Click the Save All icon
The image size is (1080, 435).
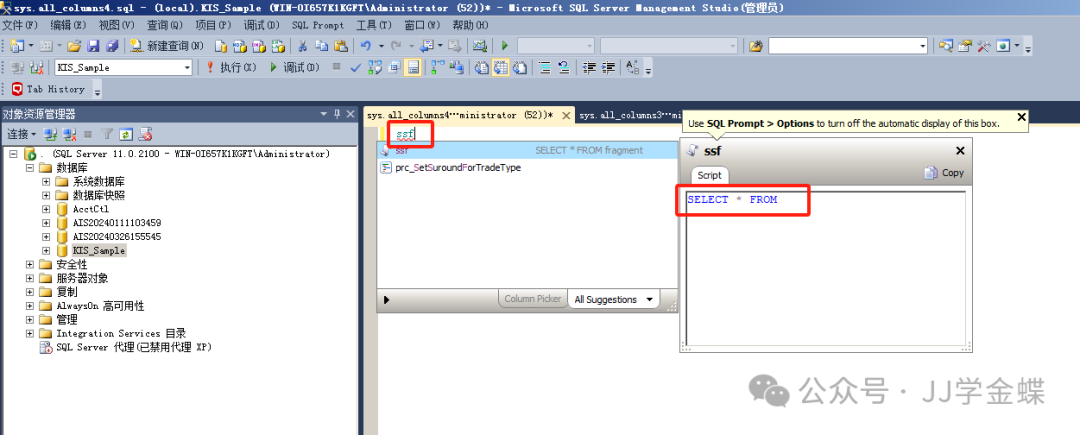pos(112,46)
